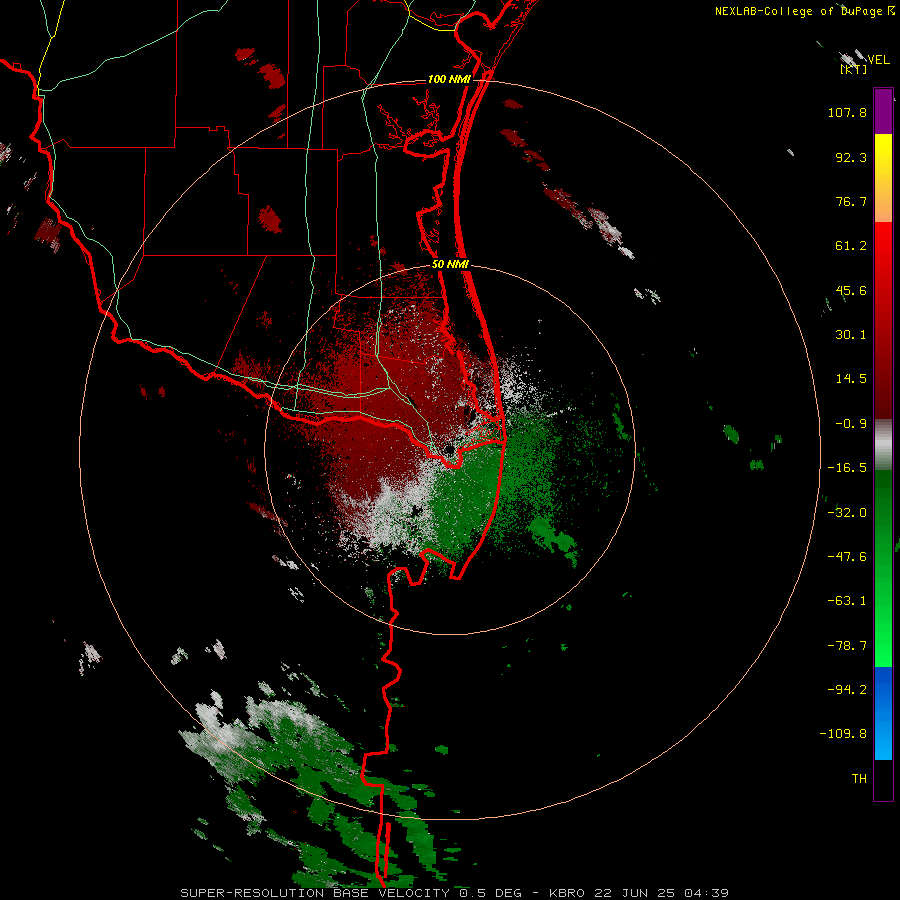
Task: Select the 30.1 legend value
Action: coord(851,335)
